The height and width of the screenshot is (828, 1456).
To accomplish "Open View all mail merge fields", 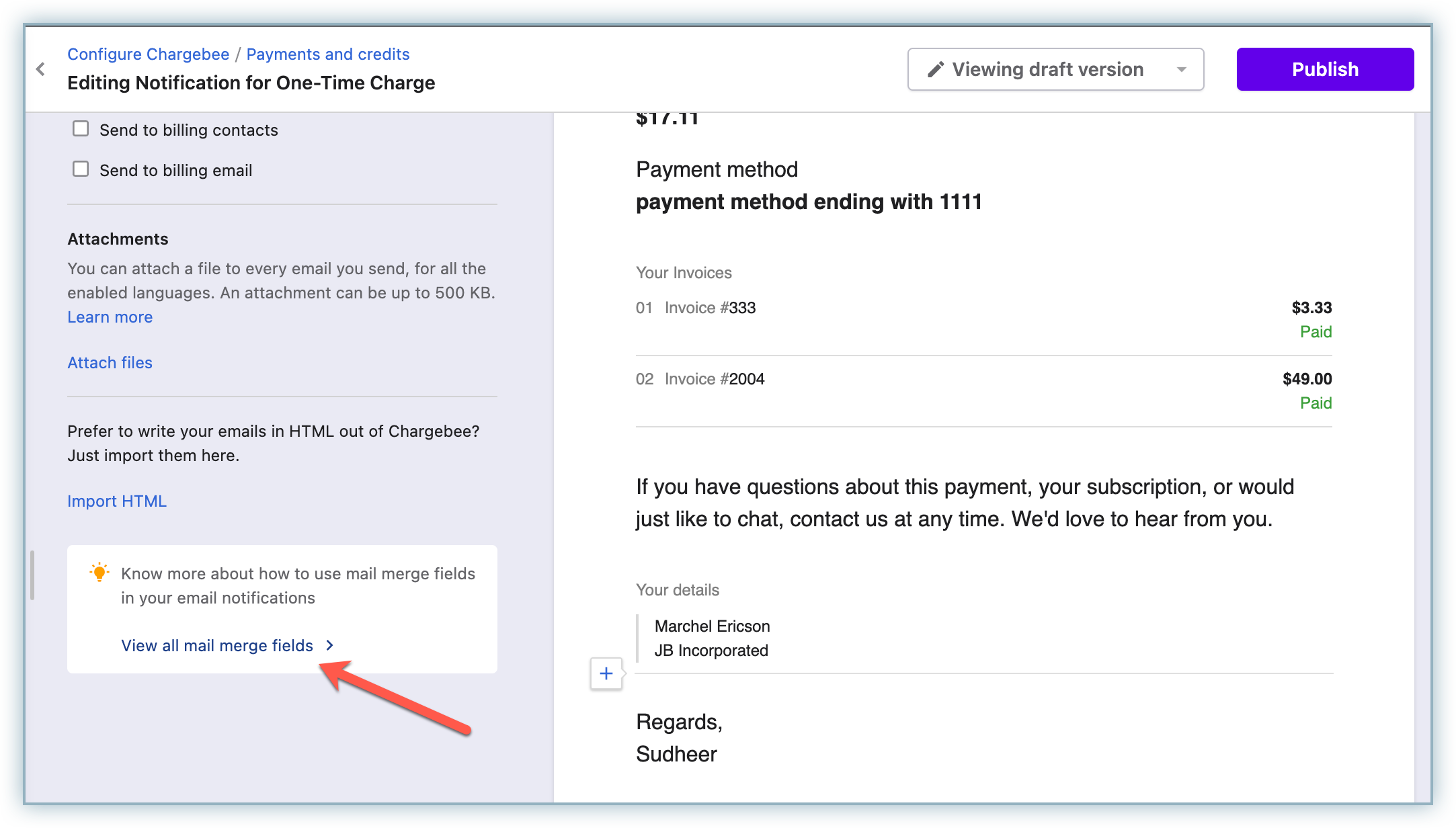I will (216, 645).
